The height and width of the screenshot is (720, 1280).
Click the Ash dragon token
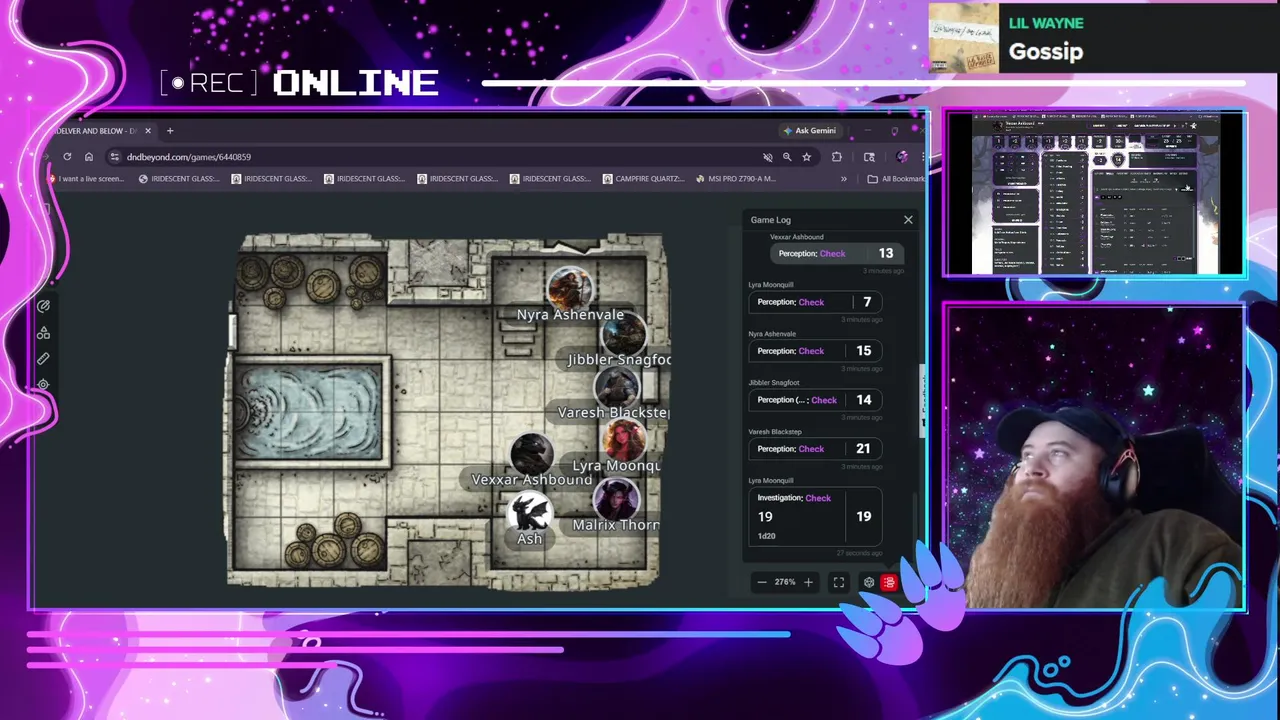(x=529, y=514)
